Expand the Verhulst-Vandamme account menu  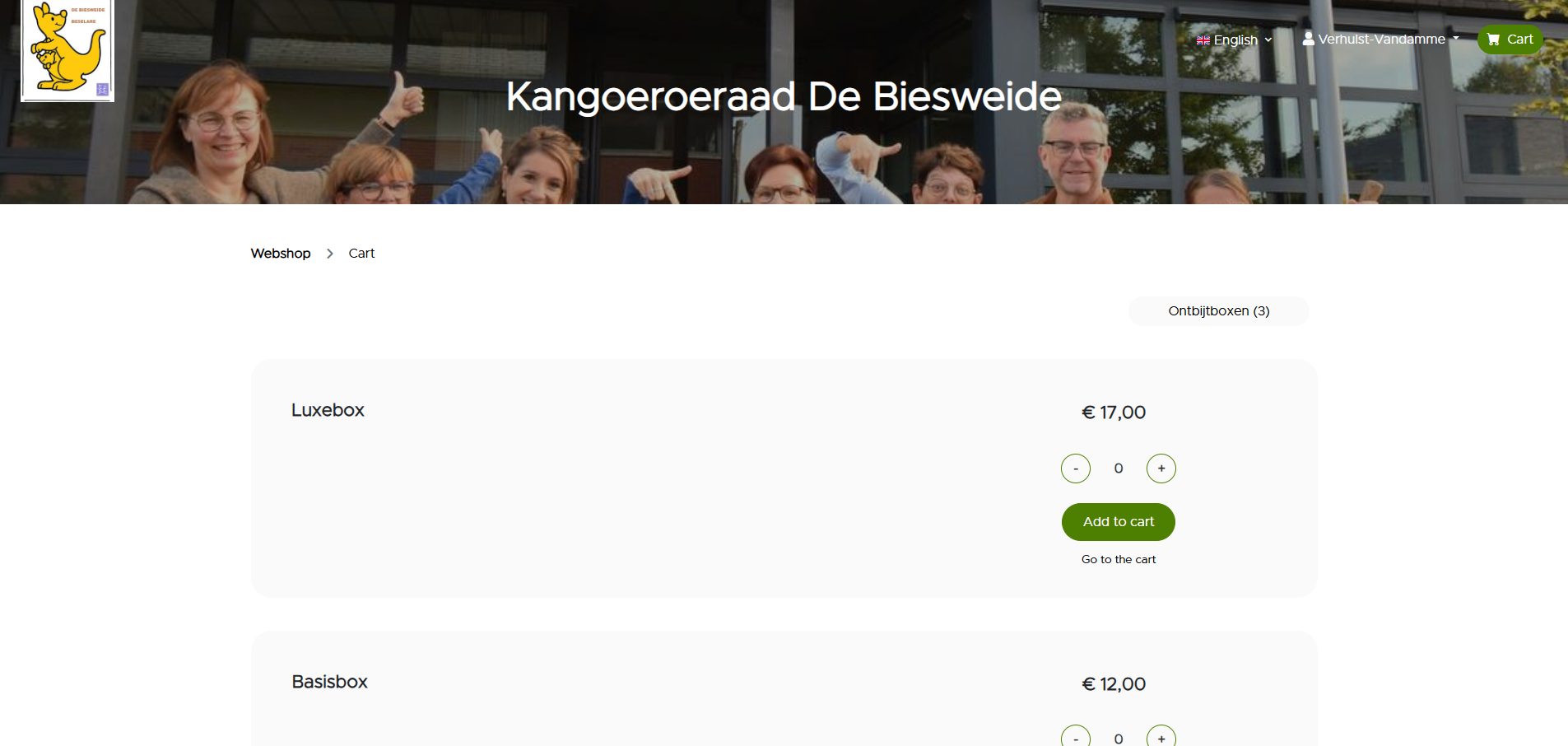pyautogui.click(x=1380, y=39)
